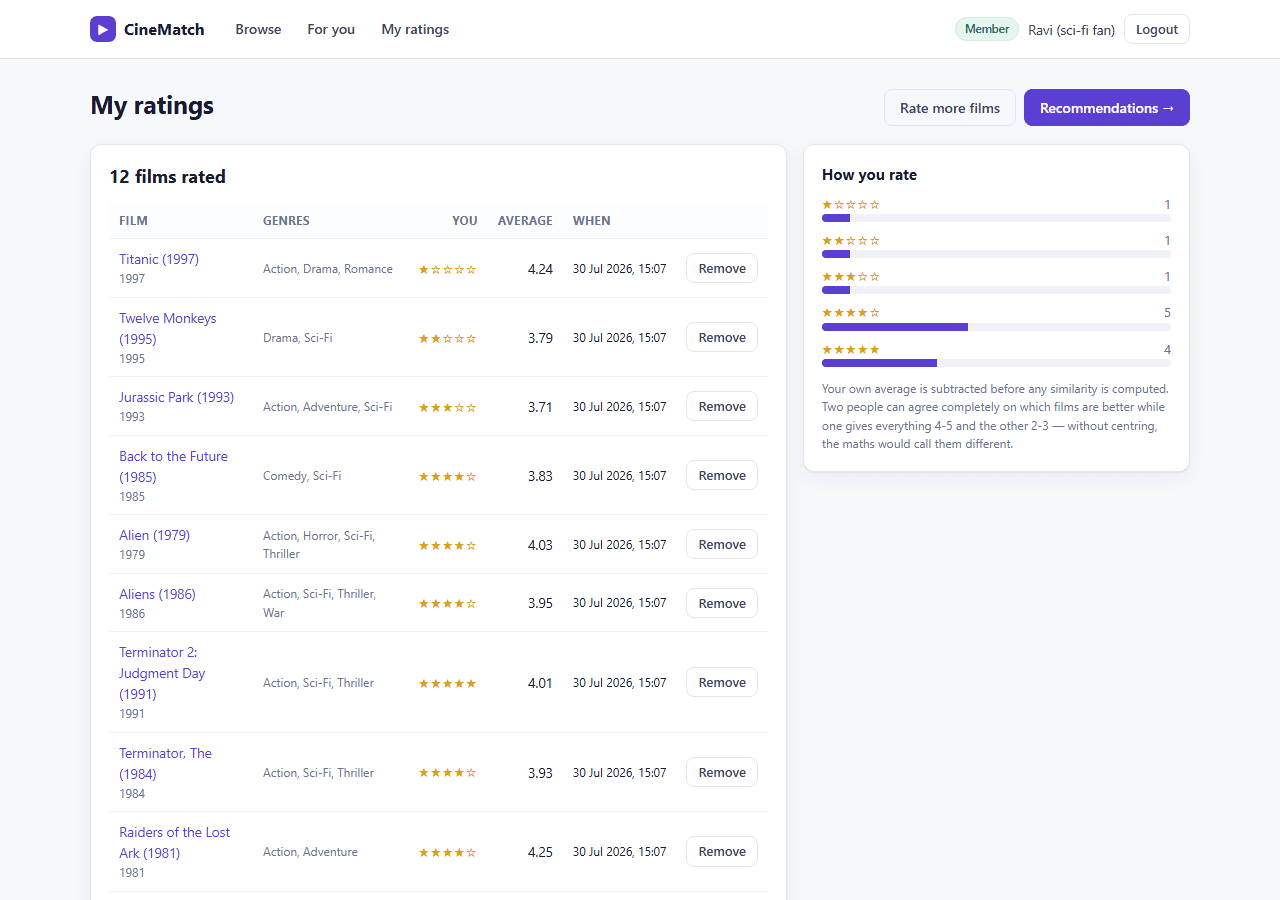Open Raiders of the Lost Ark link

coord(174,842)
